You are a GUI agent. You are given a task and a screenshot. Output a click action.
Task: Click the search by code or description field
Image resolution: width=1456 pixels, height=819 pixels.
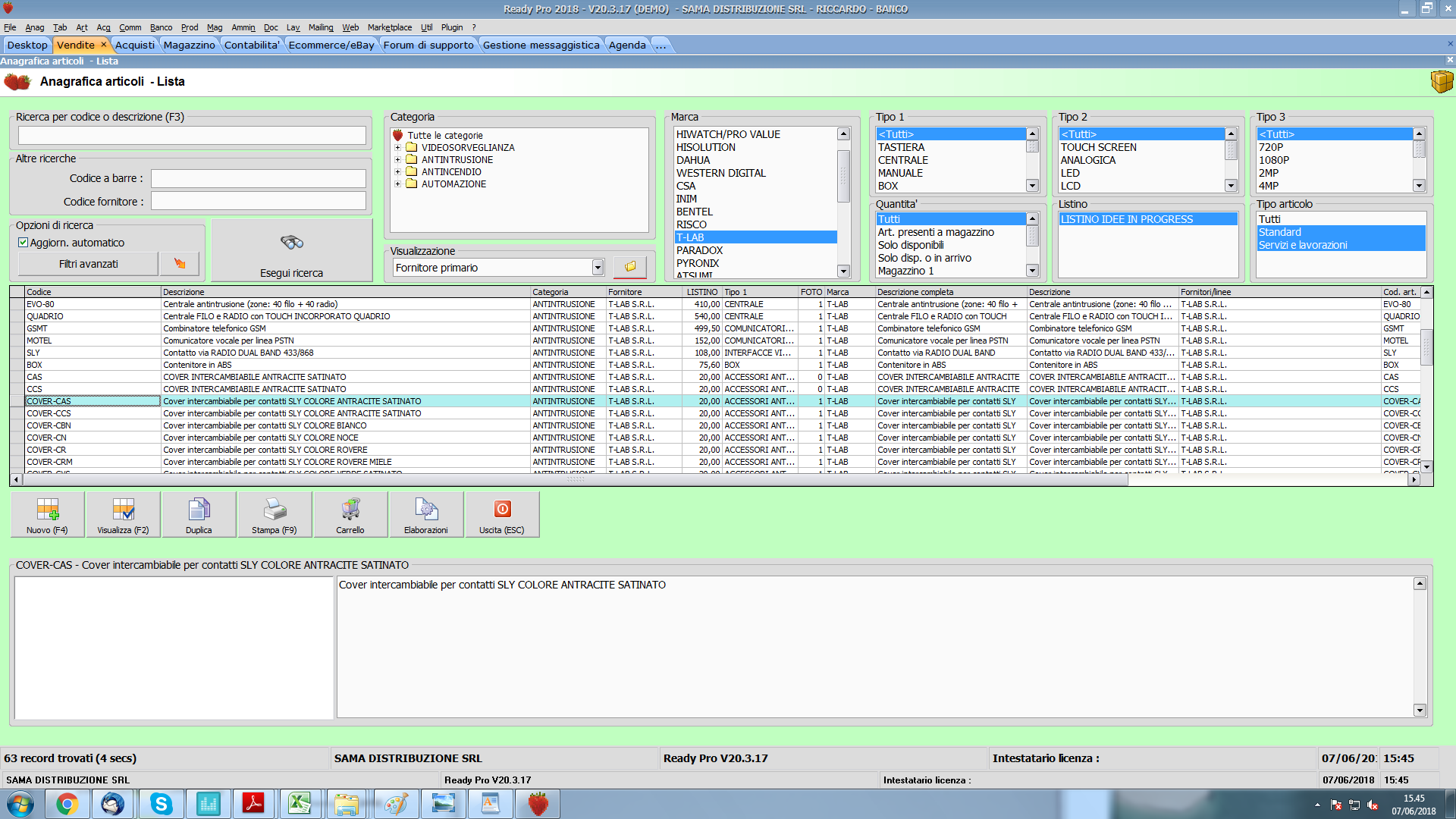[192, 135]
